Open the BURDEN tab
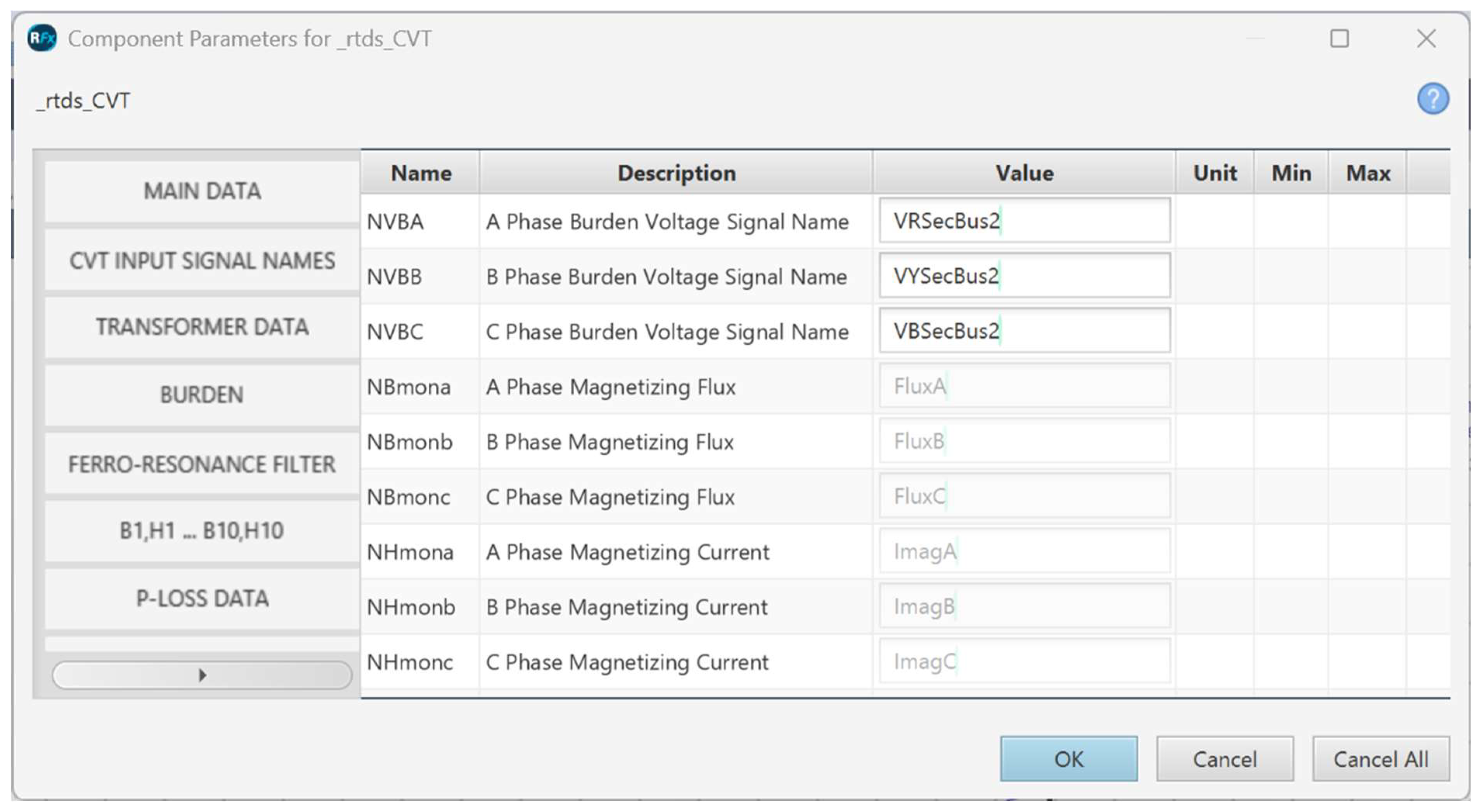1479x812 pixels. (x=202, y=395)
